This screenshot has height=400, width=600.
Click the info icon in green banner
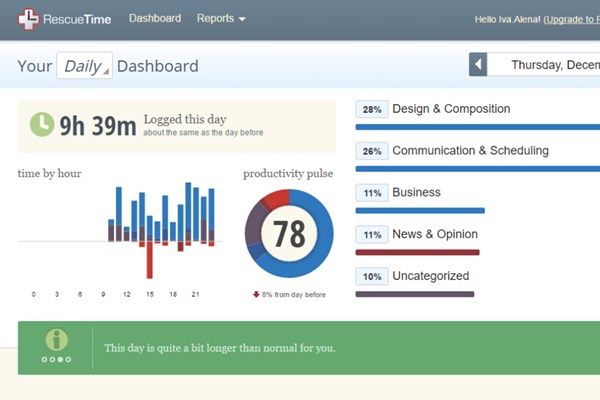56,339
